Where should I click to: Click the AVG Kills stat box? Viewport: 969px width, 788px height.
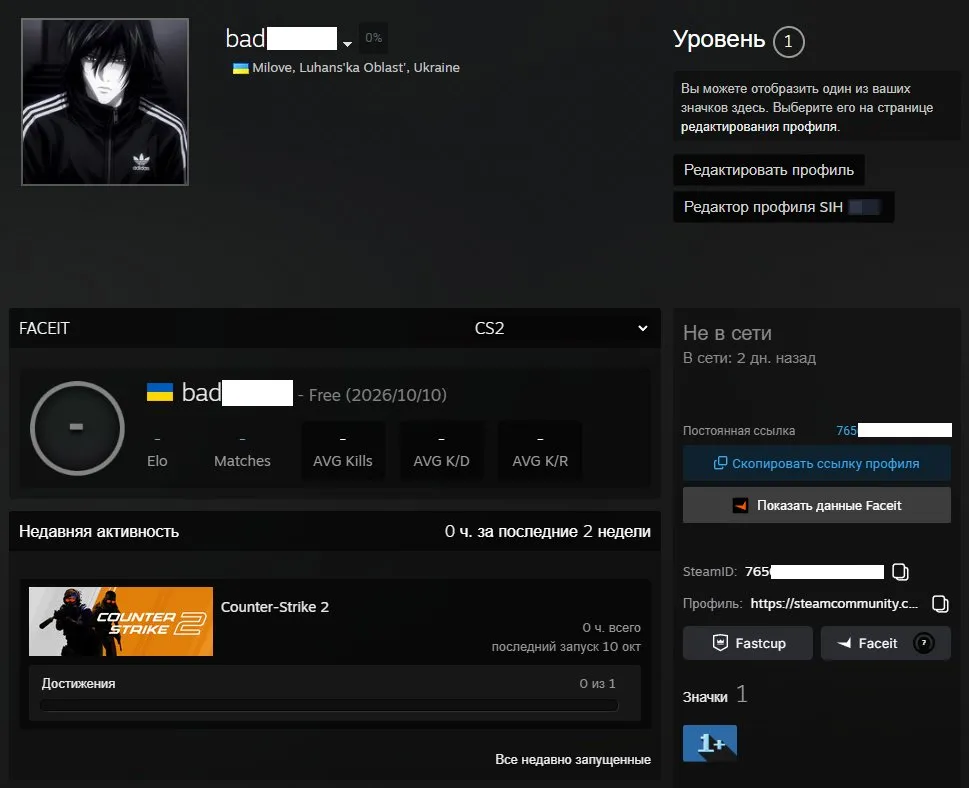point(343,451)
